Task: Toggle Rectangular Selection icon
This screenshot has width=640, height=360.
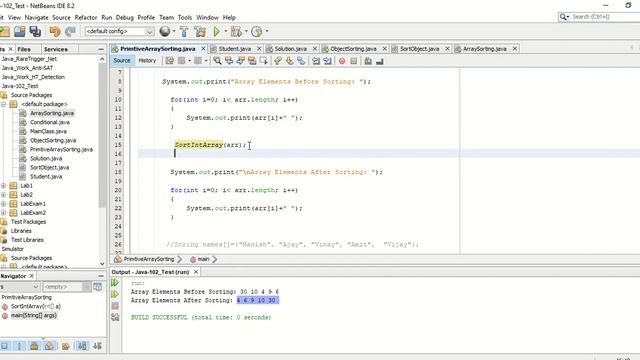Action: coord(263,61)
